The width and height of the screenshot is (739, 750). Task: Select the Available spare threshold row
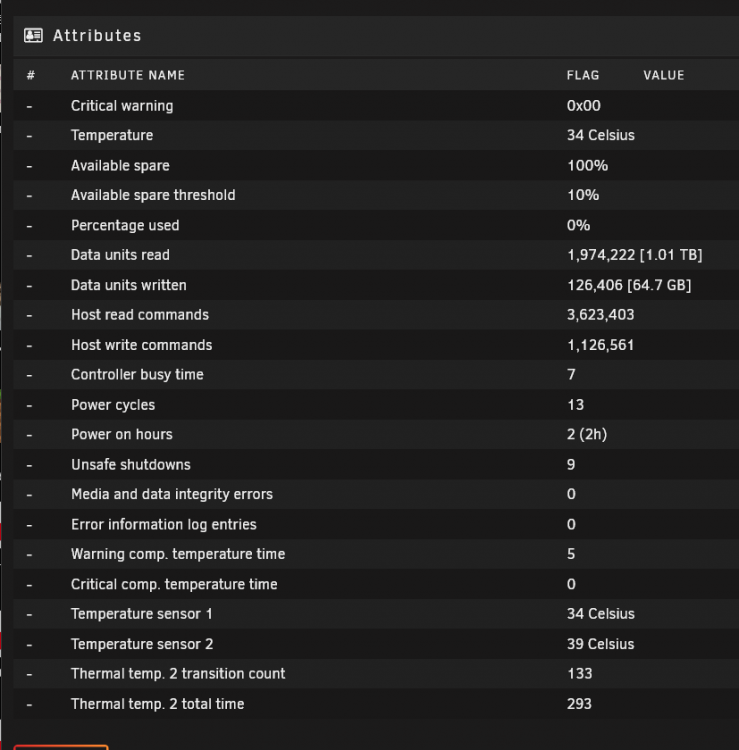tap(376, 195)
